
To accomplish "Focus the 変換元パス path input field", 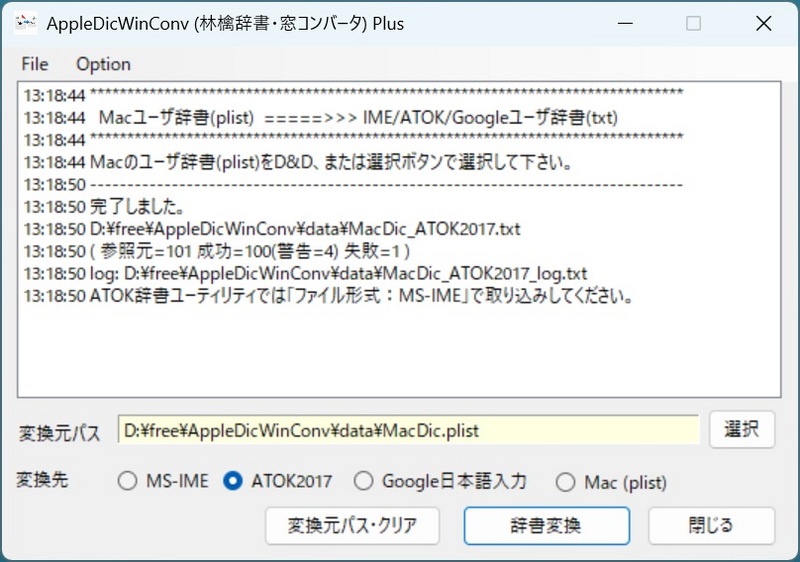I will coord(408,431).
